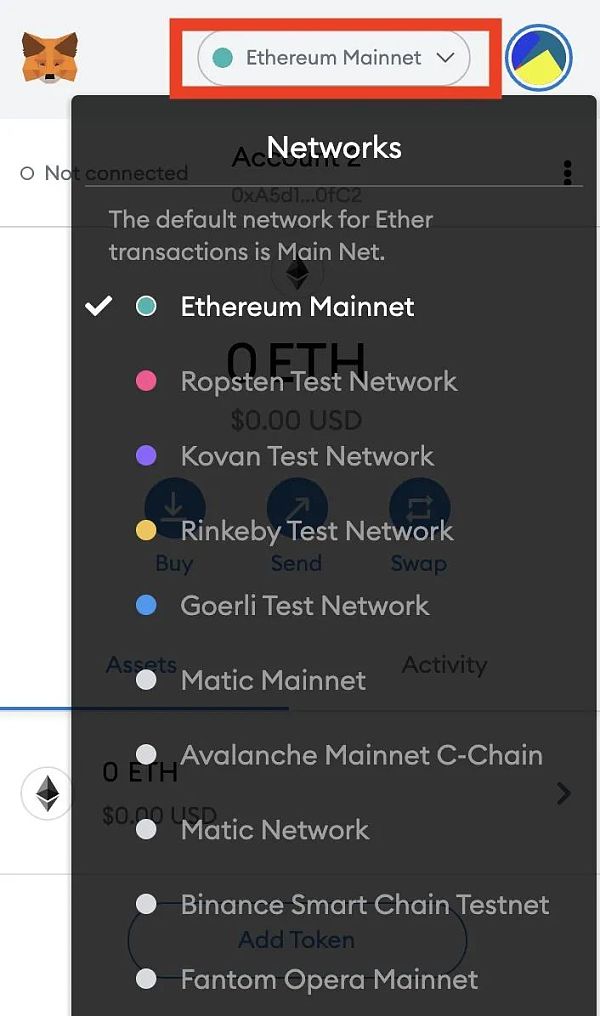The width and height of the screenshot is (600, 1016).
Task: Click the Buy download-arrow icon
Action: (x=174, y=508)
